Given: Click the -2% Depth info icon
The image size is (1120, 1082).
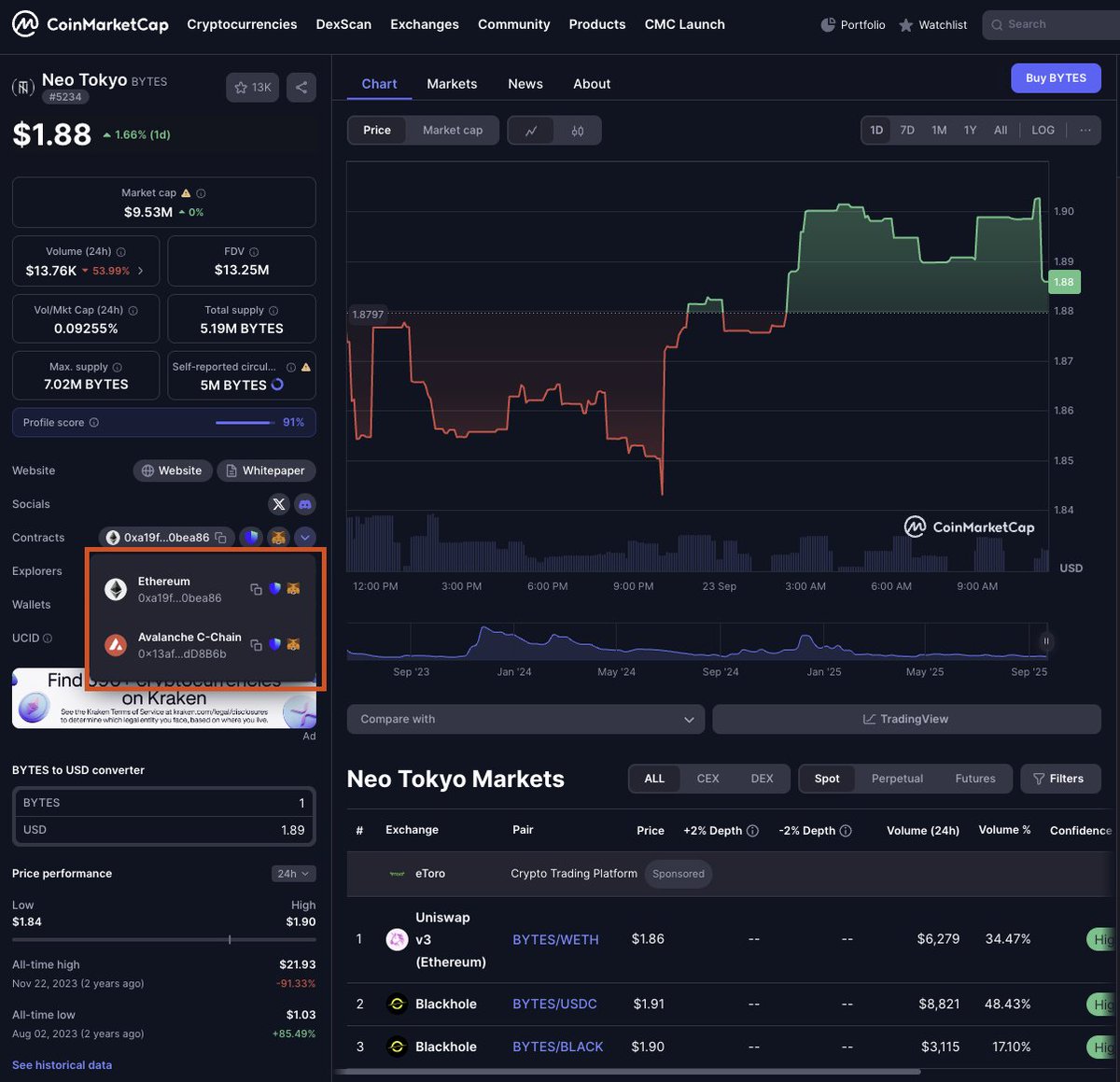Looking at the screenshot, I should point(846,831).
